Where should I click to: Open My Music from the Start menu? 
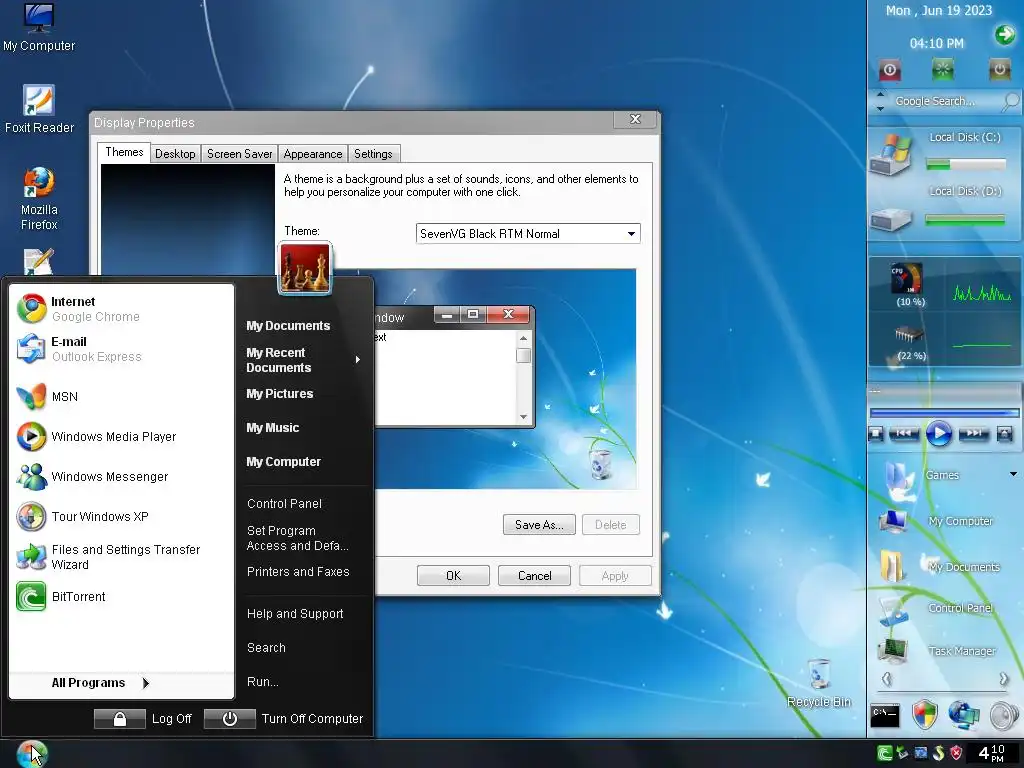pos(272,428)
